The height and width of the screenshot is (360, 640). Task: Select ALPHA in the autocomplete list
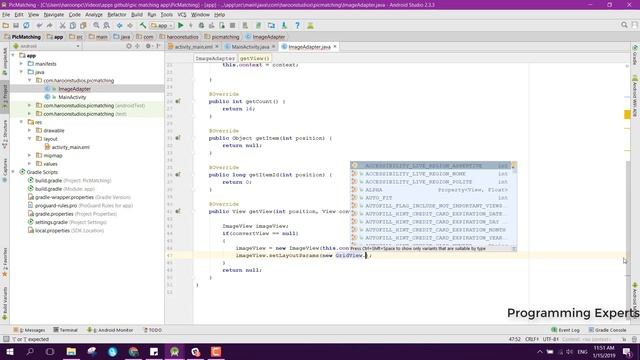point(432,190)
